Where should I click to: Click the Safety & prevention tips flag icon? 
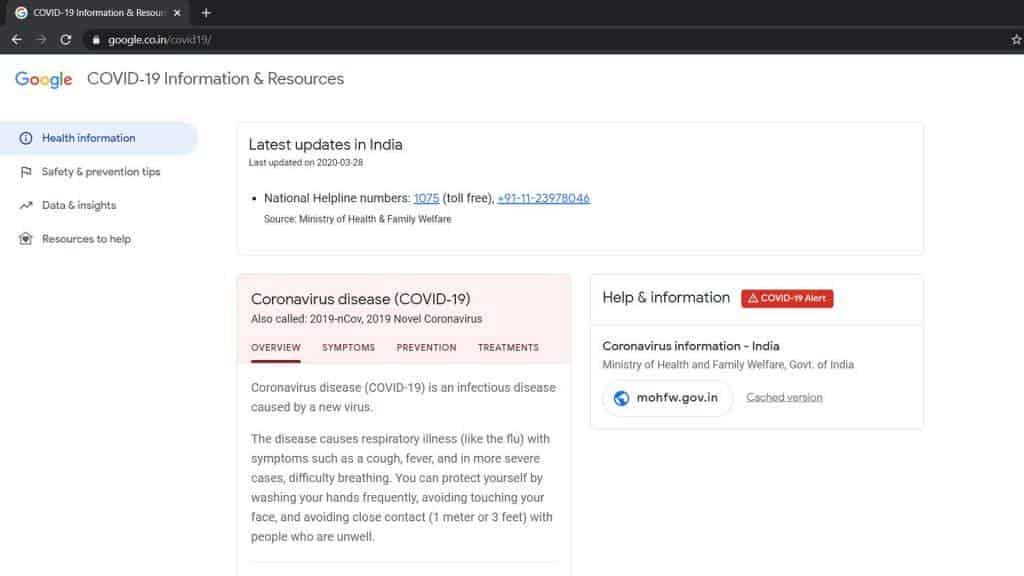click(25, 172)
